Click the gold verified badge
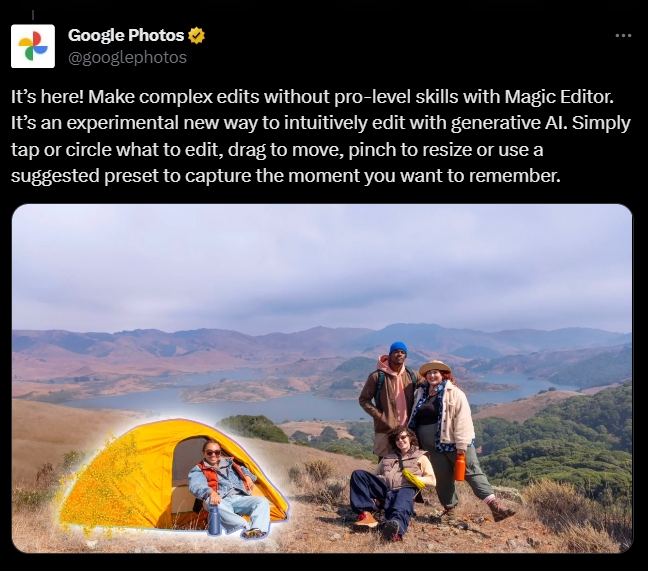Screen dimensions: 648x571 (196, 36)
